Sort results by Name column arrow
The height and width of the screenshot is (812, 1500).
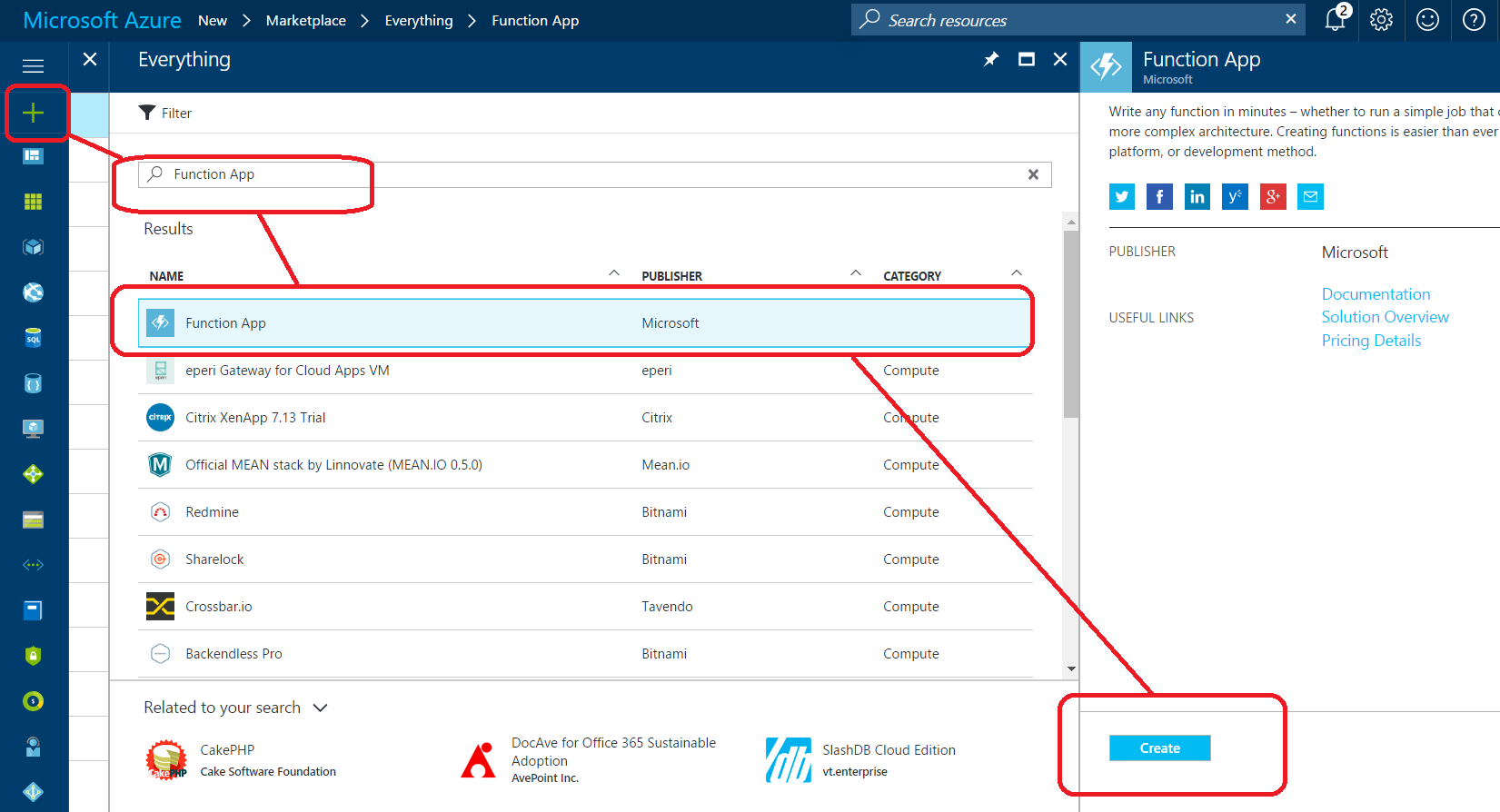(614, 273)
